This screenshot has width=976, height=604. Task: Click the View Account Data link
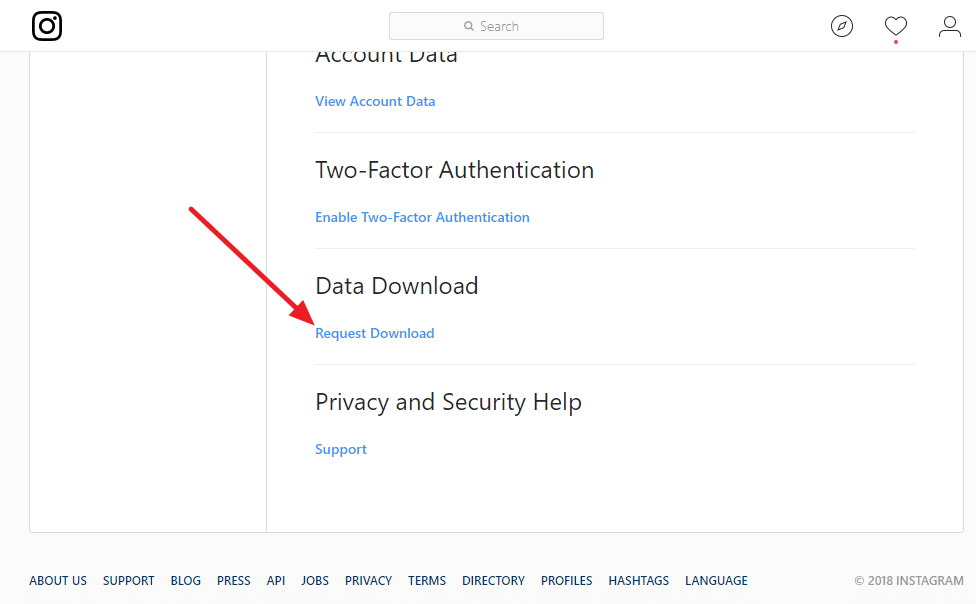[x=375, y=101]
